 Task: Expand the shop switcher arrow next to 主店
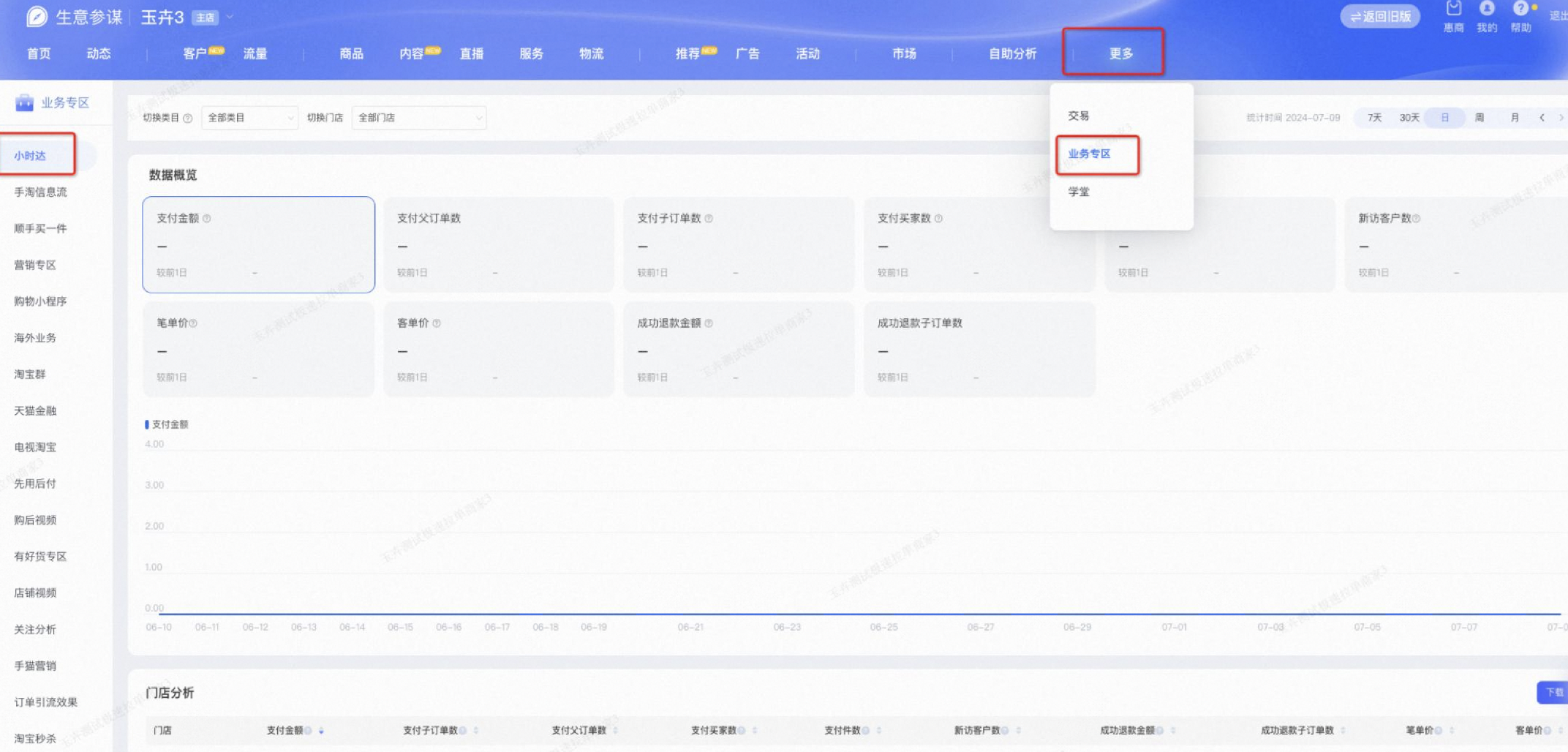[x=230, y=16]
